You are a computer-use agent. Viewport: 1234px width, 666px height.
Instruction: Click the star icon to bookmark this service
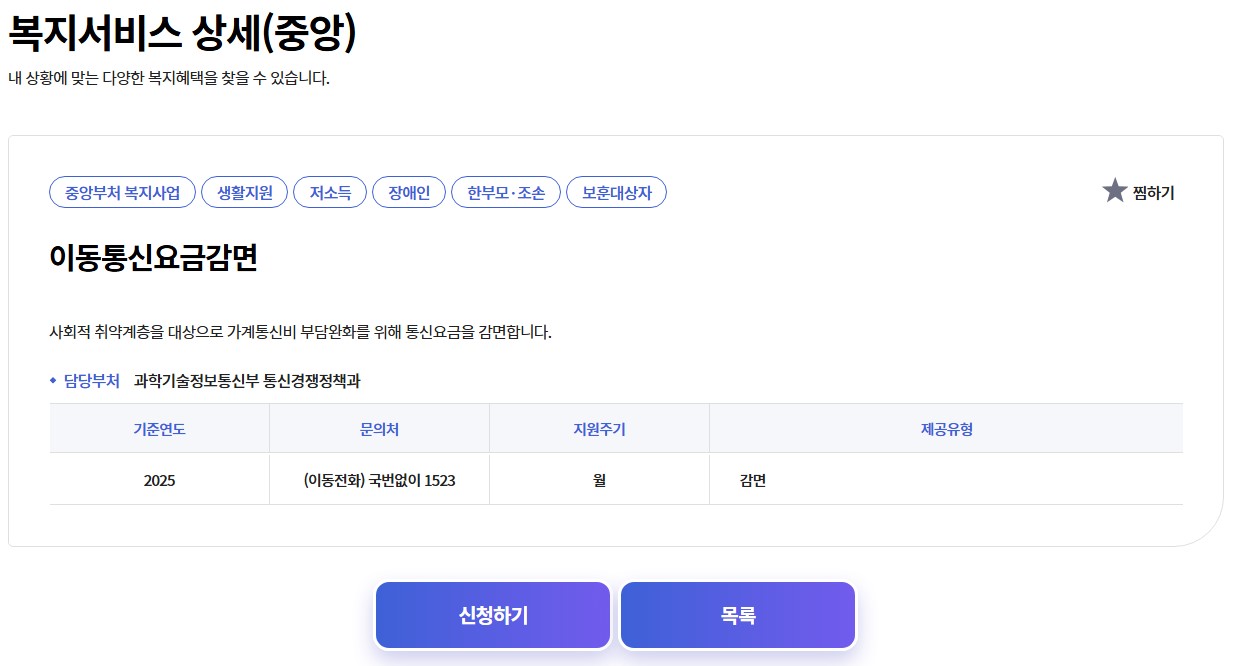pos(1113,191)
